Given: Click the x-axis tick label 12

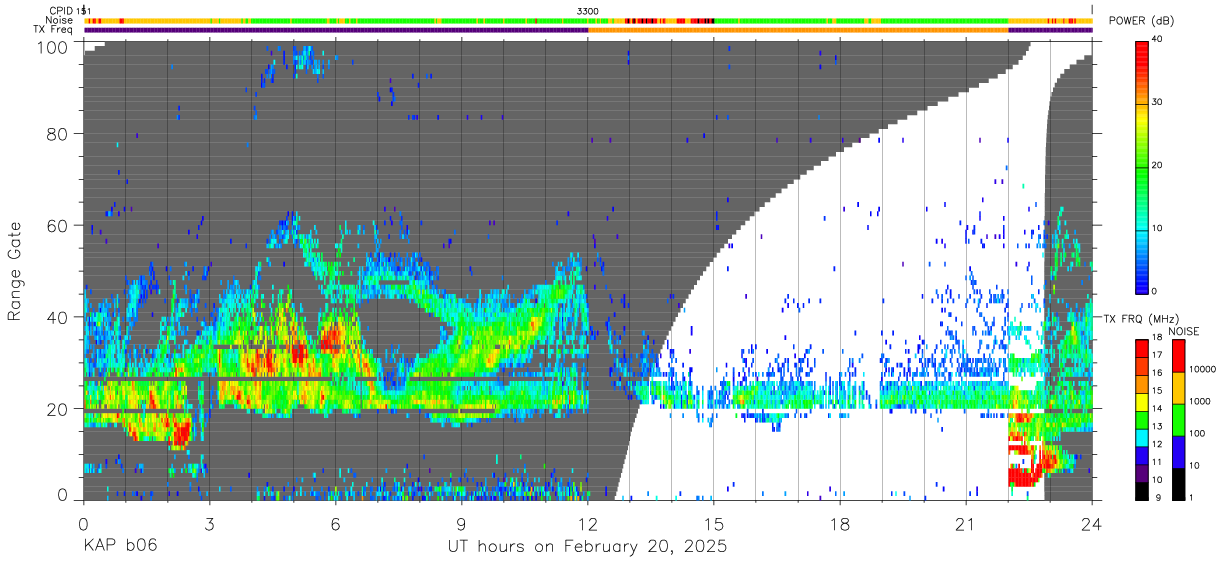Looking at the screenshot, I should 588,523.
